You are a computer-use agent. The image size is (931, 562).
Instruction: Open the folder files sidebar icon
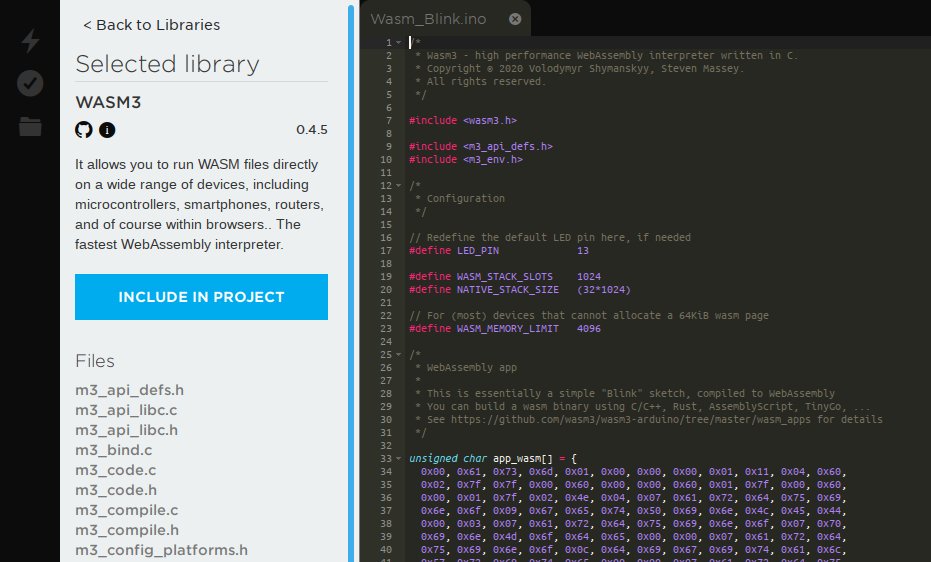30,126
